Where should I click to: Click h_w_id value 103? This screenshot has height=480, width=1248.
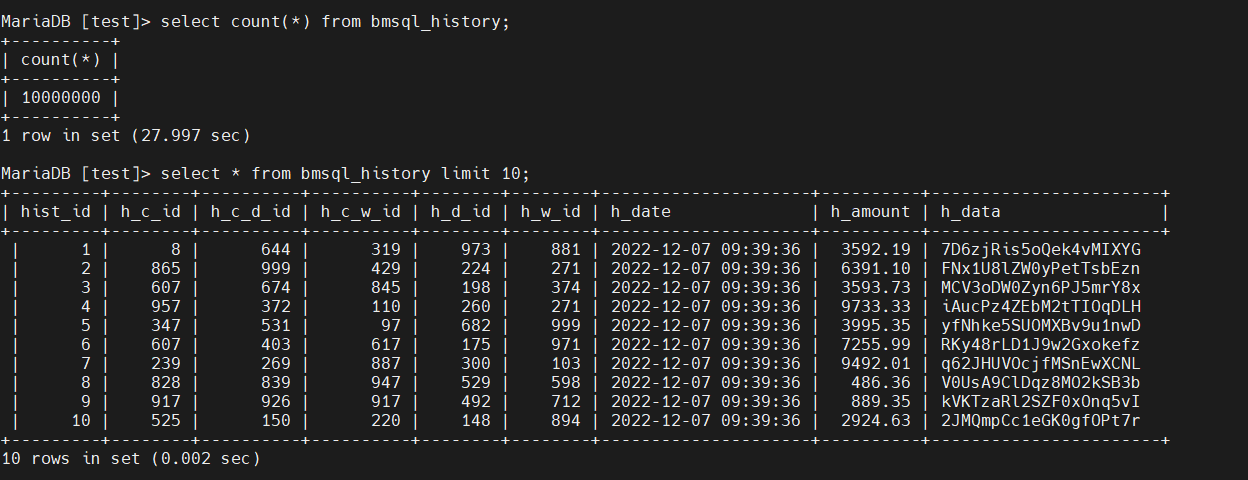(x=566, y=364)
